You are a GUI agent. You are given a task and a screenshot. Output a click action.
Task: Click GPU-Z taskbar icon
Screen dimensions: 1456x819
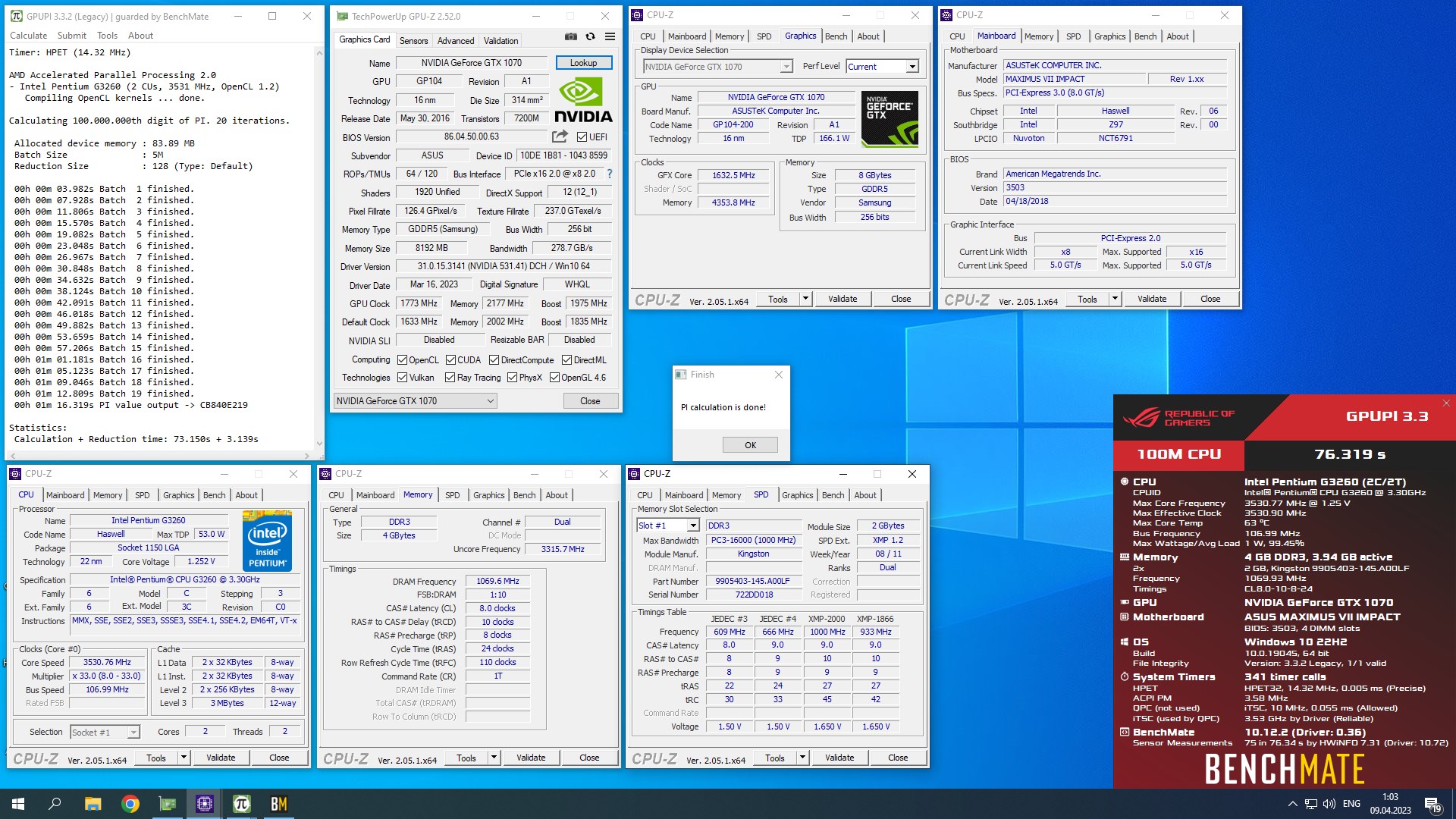(x=167, y=804)
